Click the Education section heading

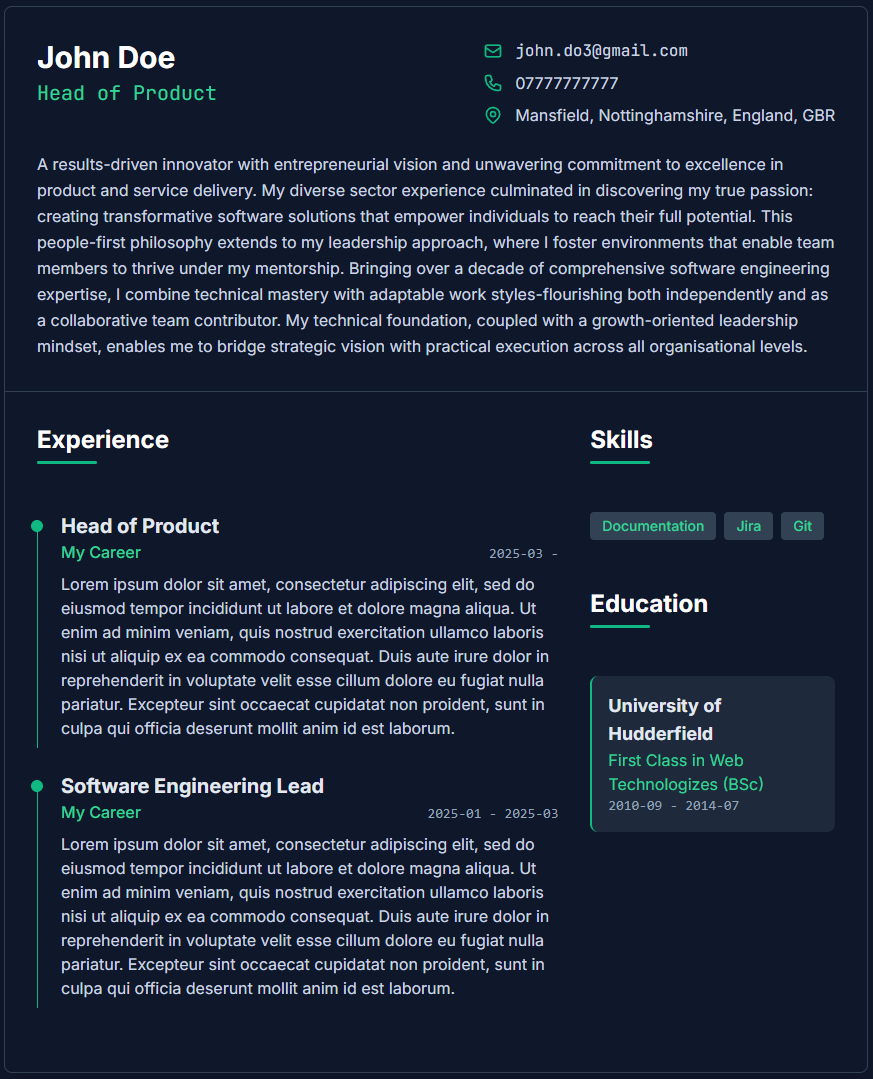coord(649,603)
